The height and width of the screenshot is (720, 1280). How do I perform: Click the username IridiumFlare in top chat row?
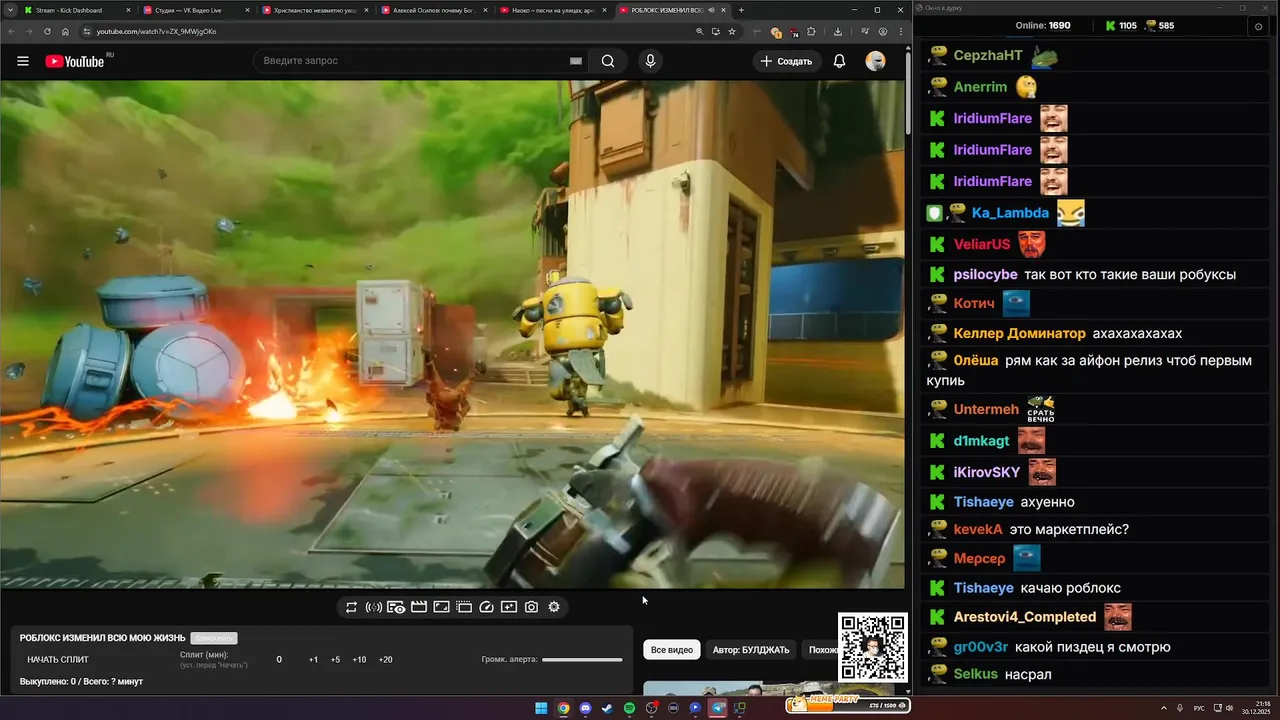click(x=993, y=118)
